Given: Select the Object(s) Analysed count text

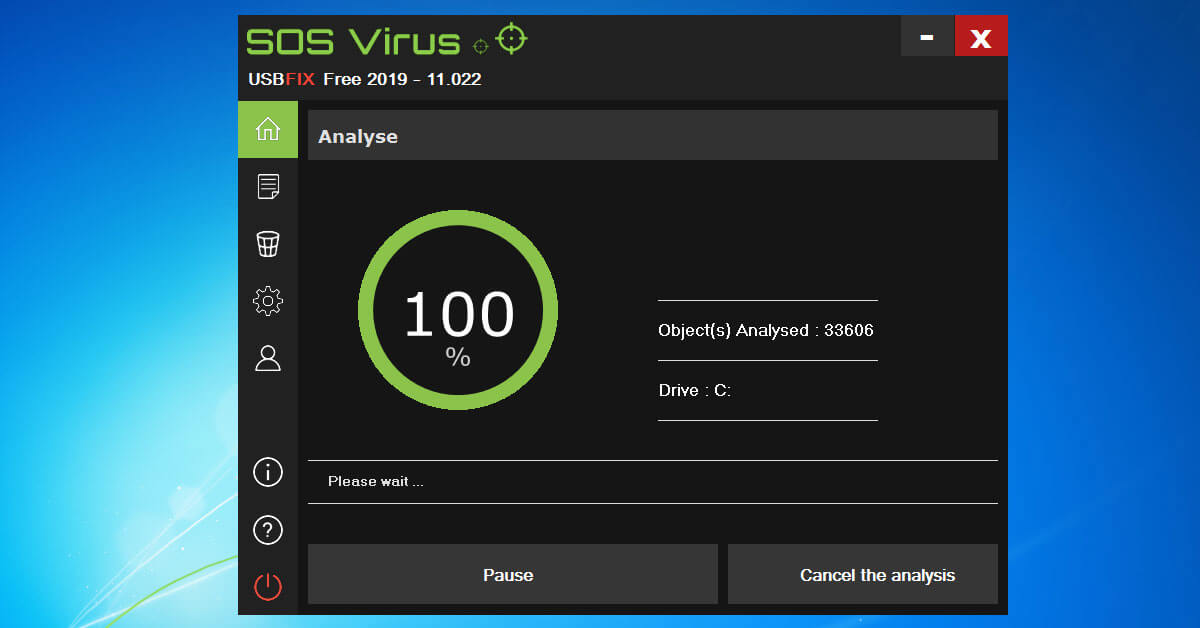Looking at the screenshot, I should click(766, 330).
